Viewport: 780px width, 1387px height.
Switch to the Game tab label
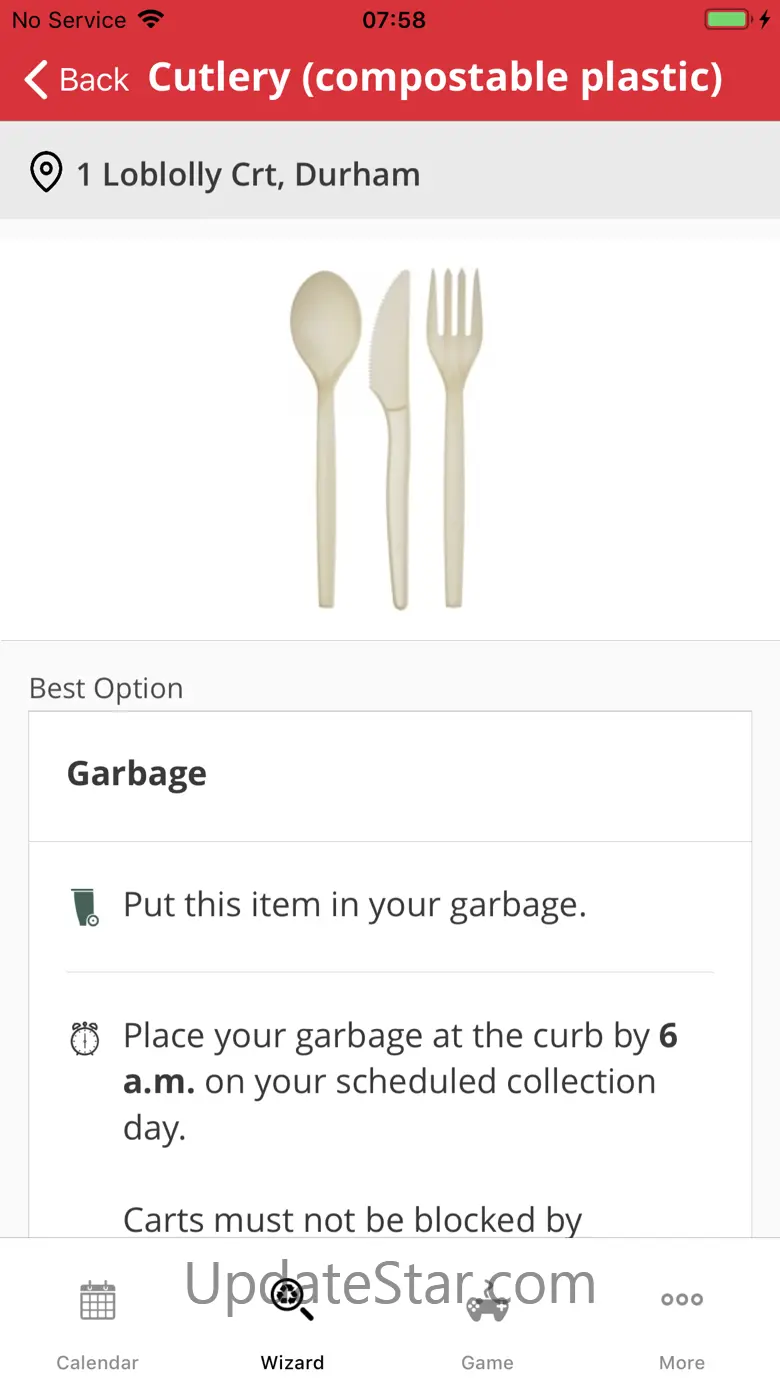[x=487, y=1362]
